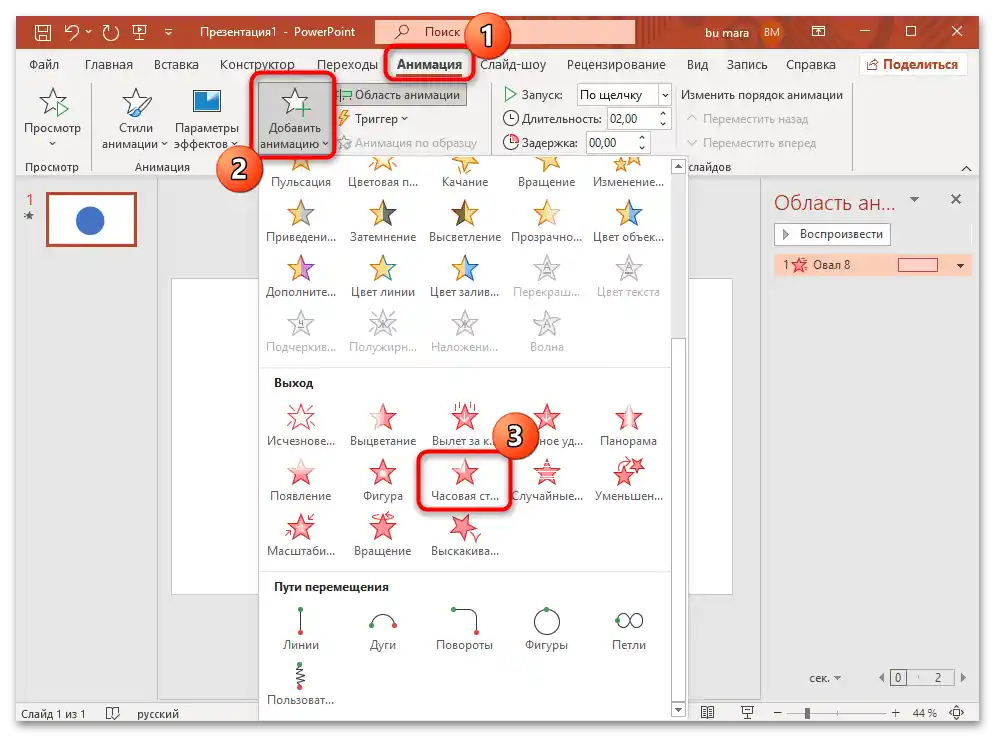Click the slideshow view icon in status bar
995x737 pixels.
pyautogui.click(x=747, y=713)
